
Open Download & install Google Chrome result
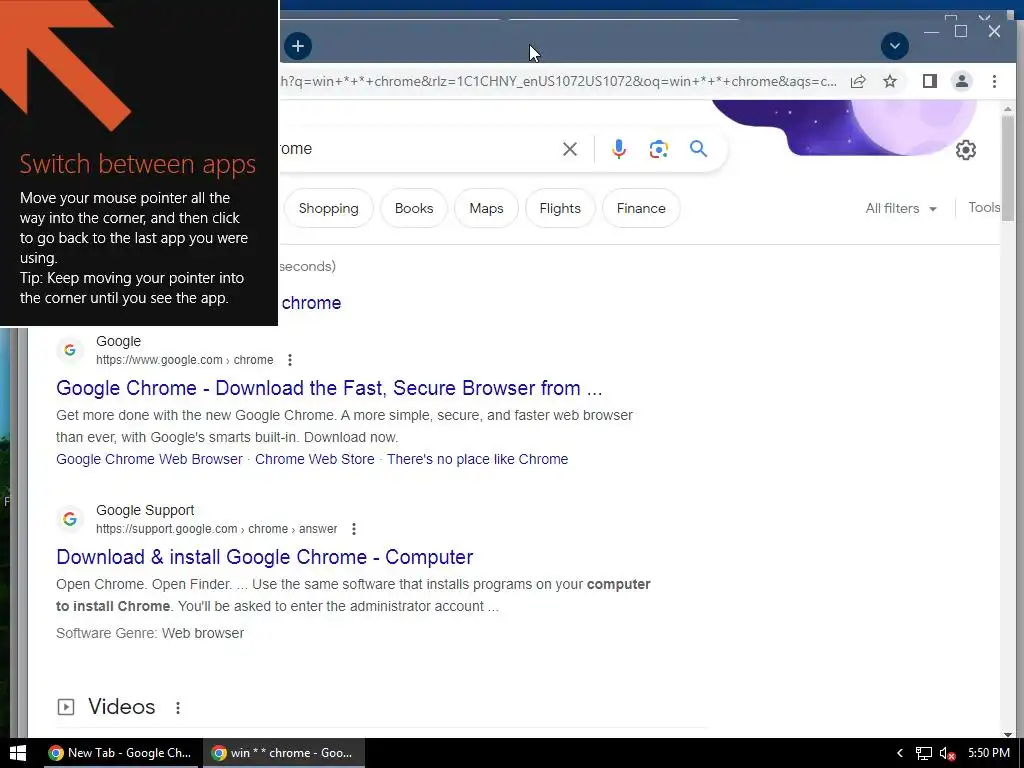pyautogui.click(x=264, y=557)
